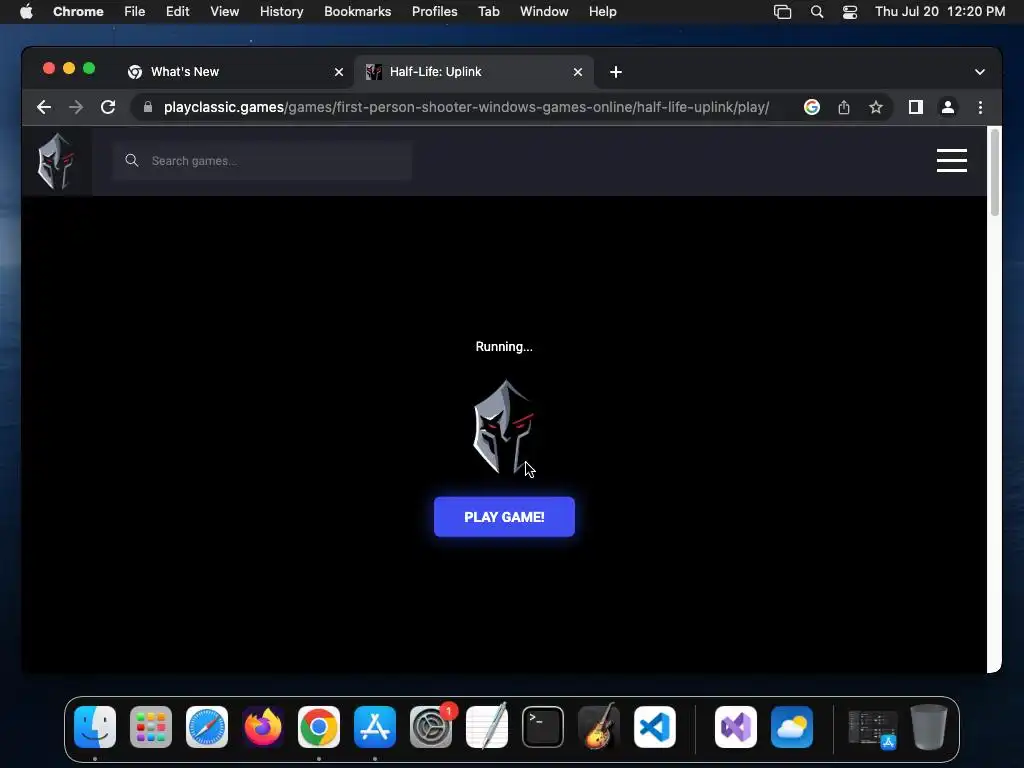The image size is (1024, 768).
Task: Click the Chrome icon in the Dock
Action: (x=319, y=727)
